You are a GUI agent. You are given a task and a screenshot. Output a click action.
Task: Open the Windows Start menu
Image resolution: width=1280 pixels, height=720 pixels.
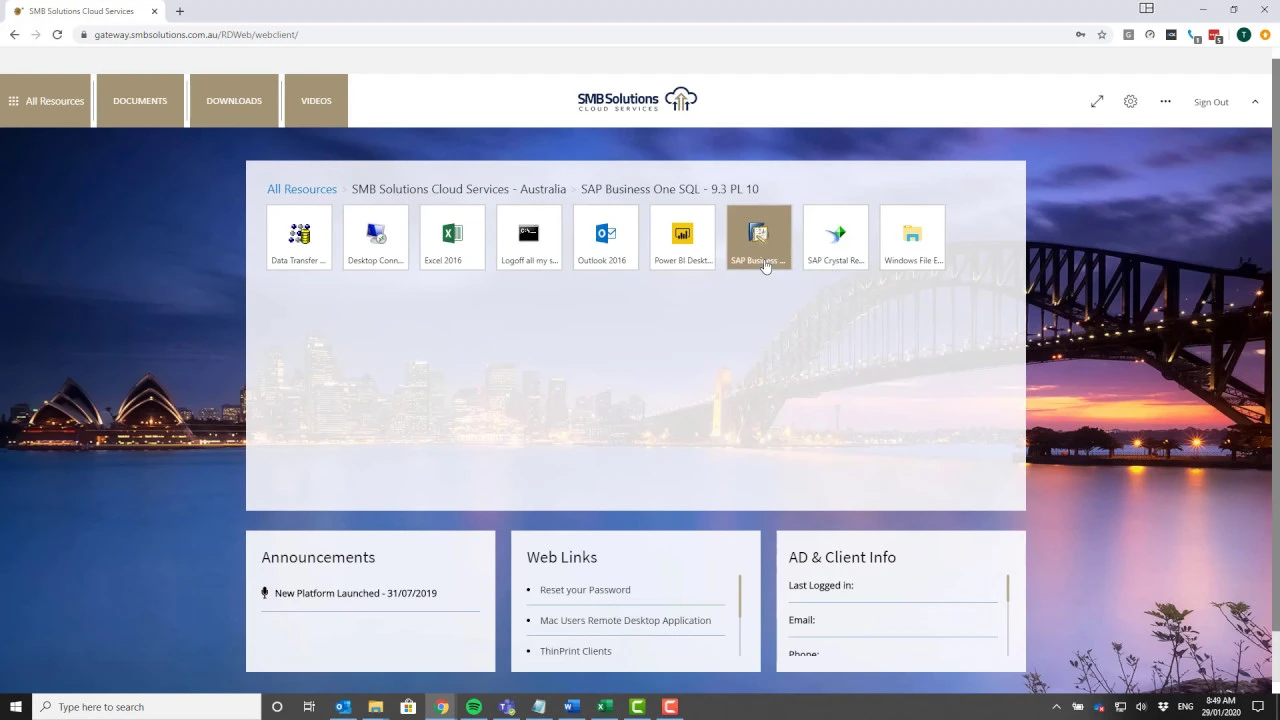(16, 707)
